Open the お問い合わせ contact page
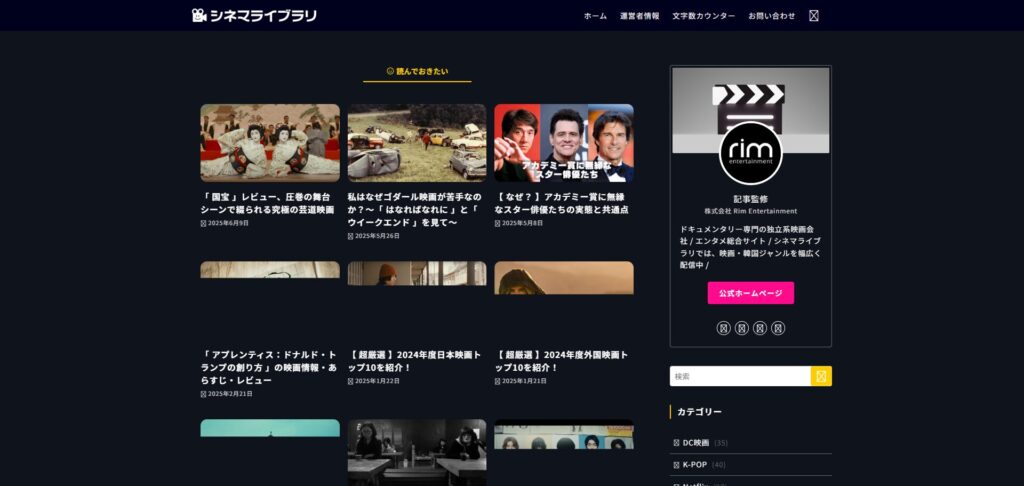This screenshot has width=1024, height=486. click(x=771, y=16)
